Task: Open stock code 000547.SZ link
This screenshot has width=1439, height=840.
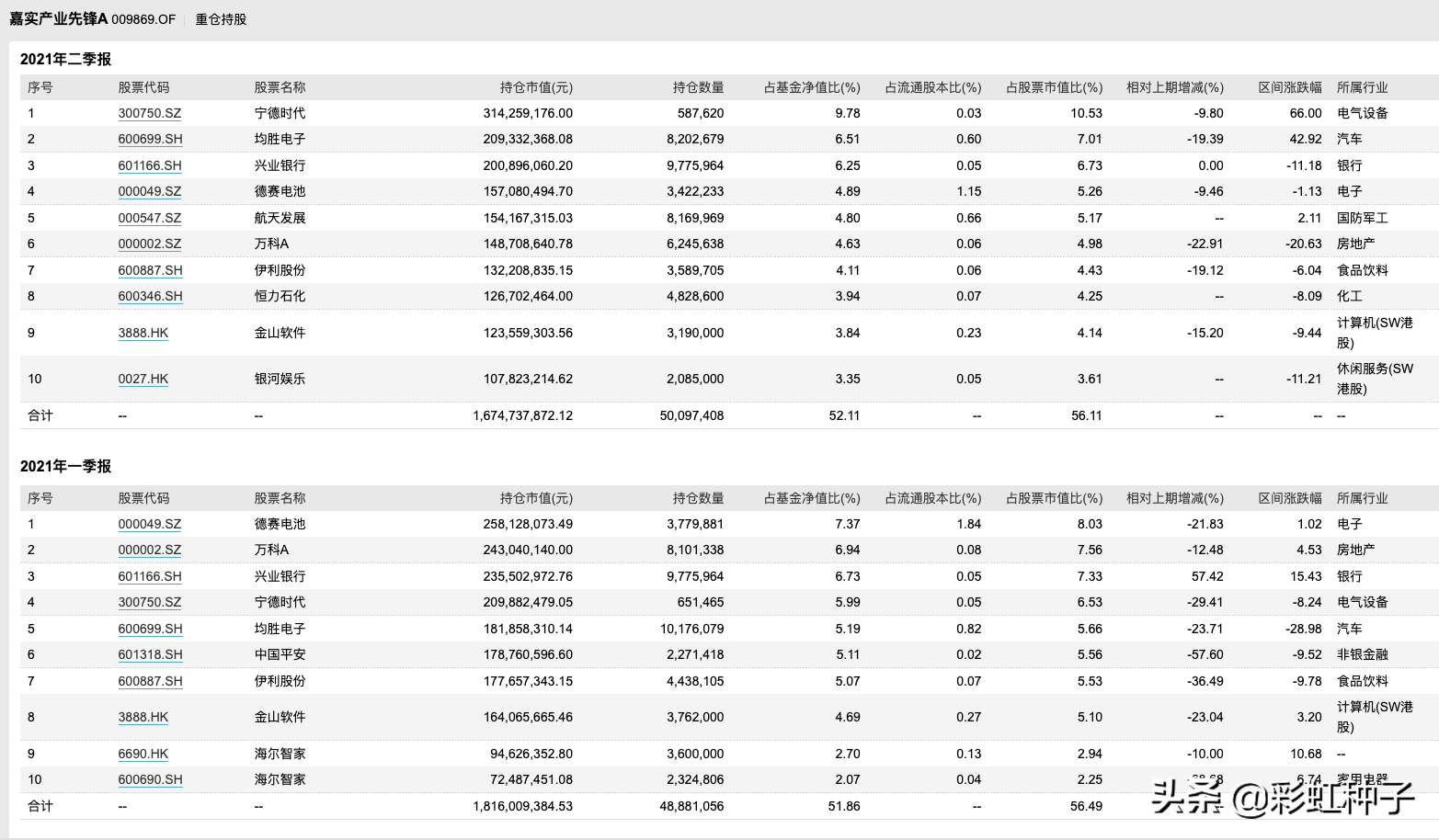Action: tap(150, 218)
